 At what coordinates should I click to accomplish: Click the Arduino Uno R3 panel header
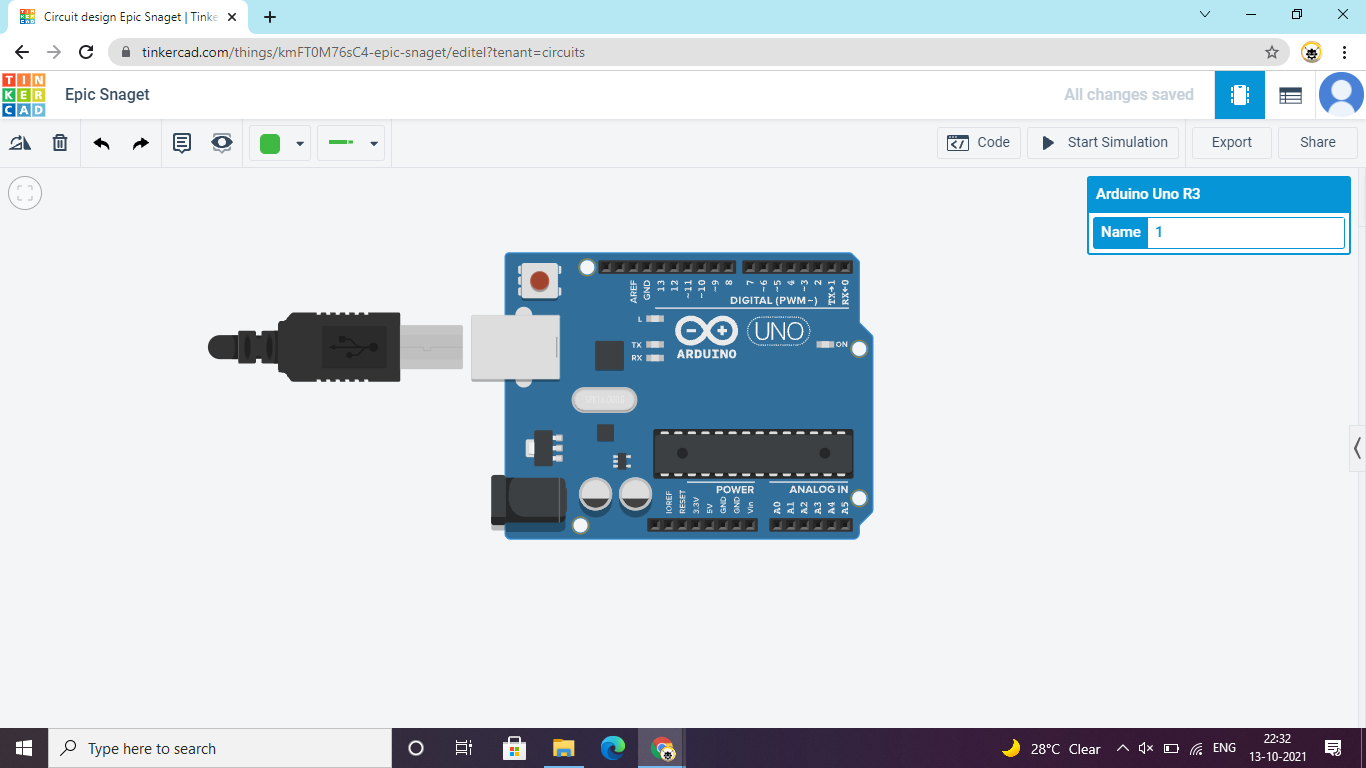point(1218,194)
